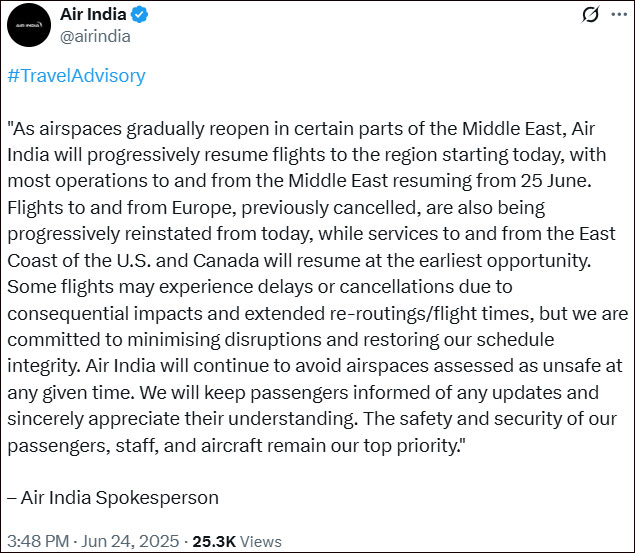Open the @airindia handle link
635x553 pixels.
pos(95,36)
